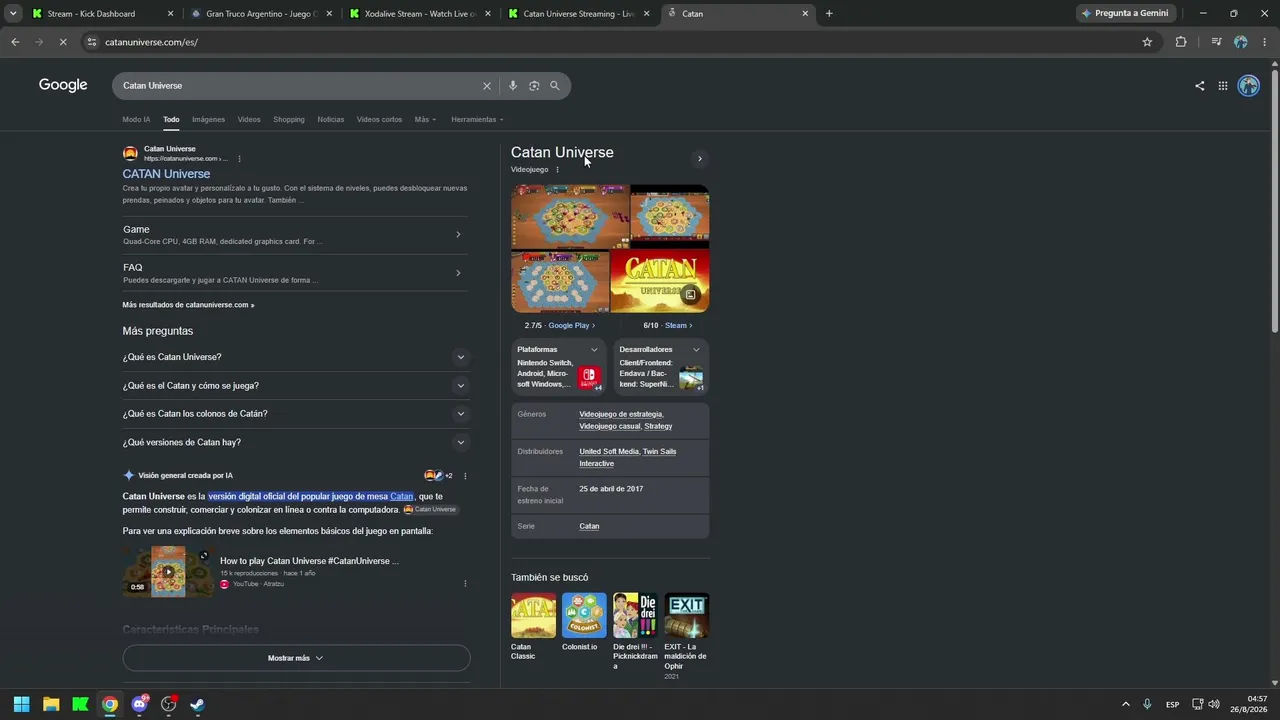This screenshot has width=1280, height=720.
Task: Switch to the Videos cortos tab
Action: (379, 120)
